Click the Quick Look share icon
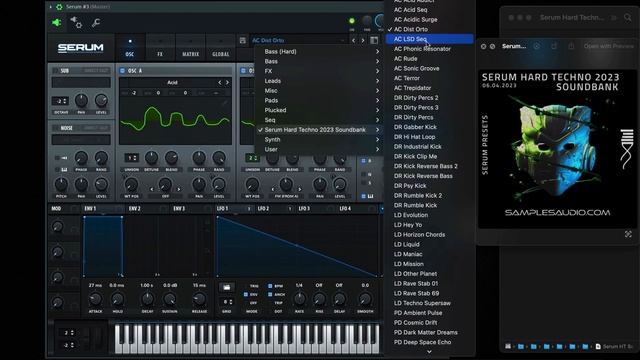 [571, 46]
